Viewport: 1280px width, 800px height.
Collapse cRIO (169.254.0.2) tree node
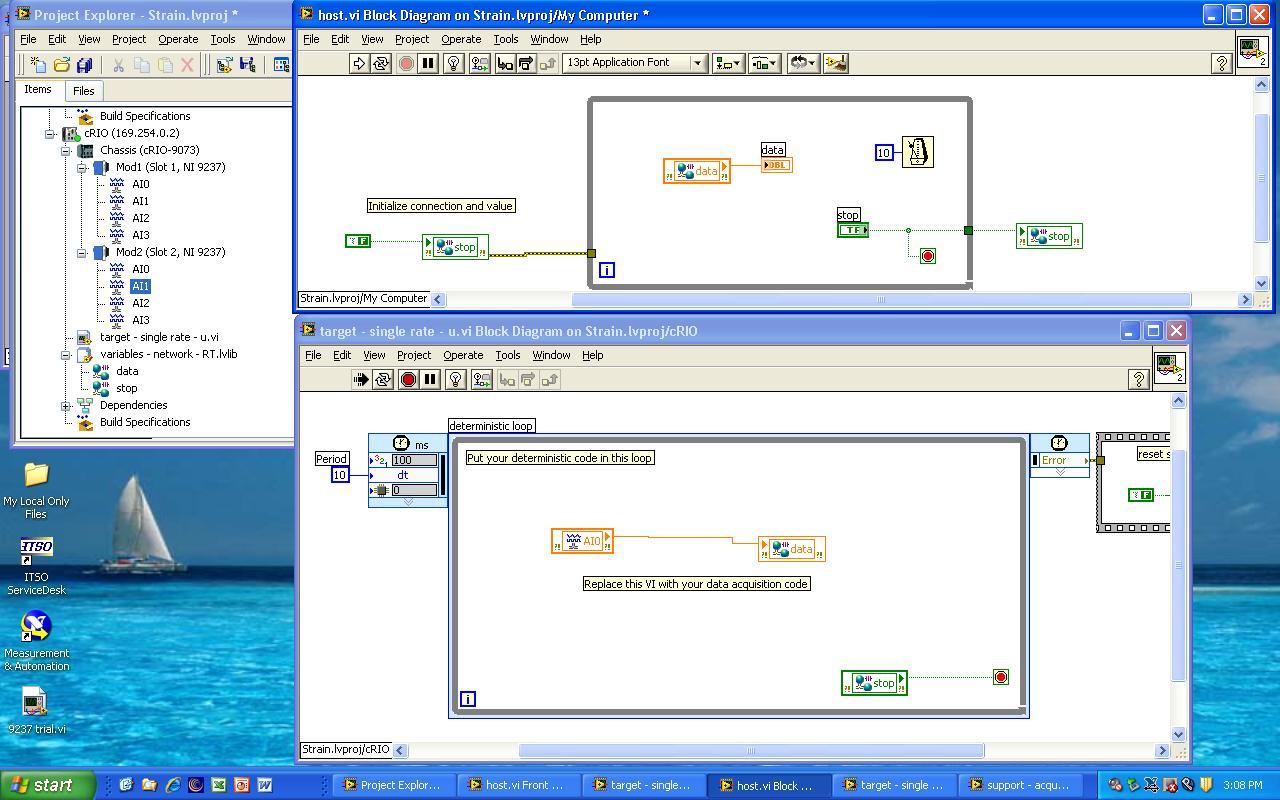tap(49, 133)
